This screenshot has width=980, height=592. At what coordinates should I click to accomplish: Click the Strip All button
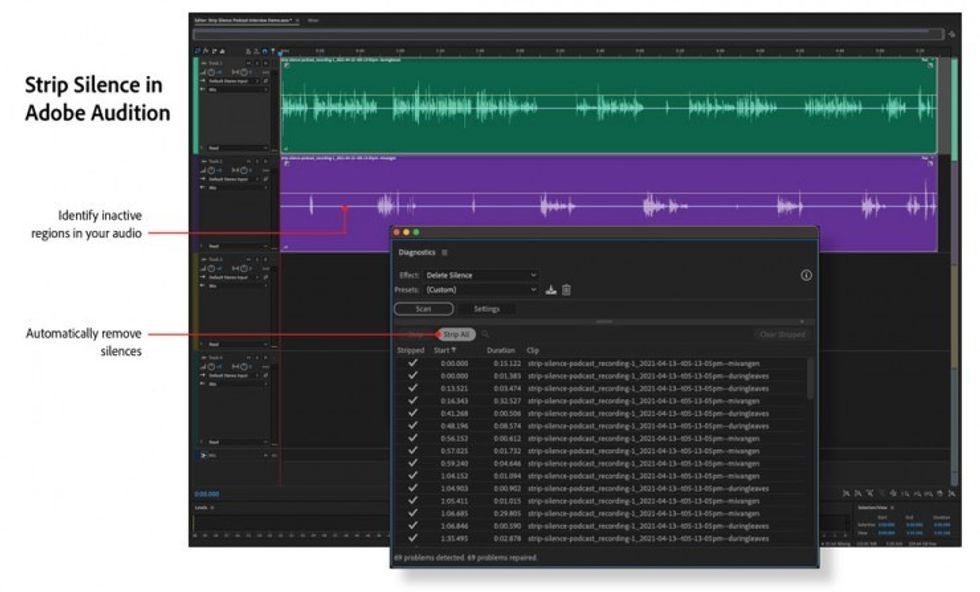[456, 334]
